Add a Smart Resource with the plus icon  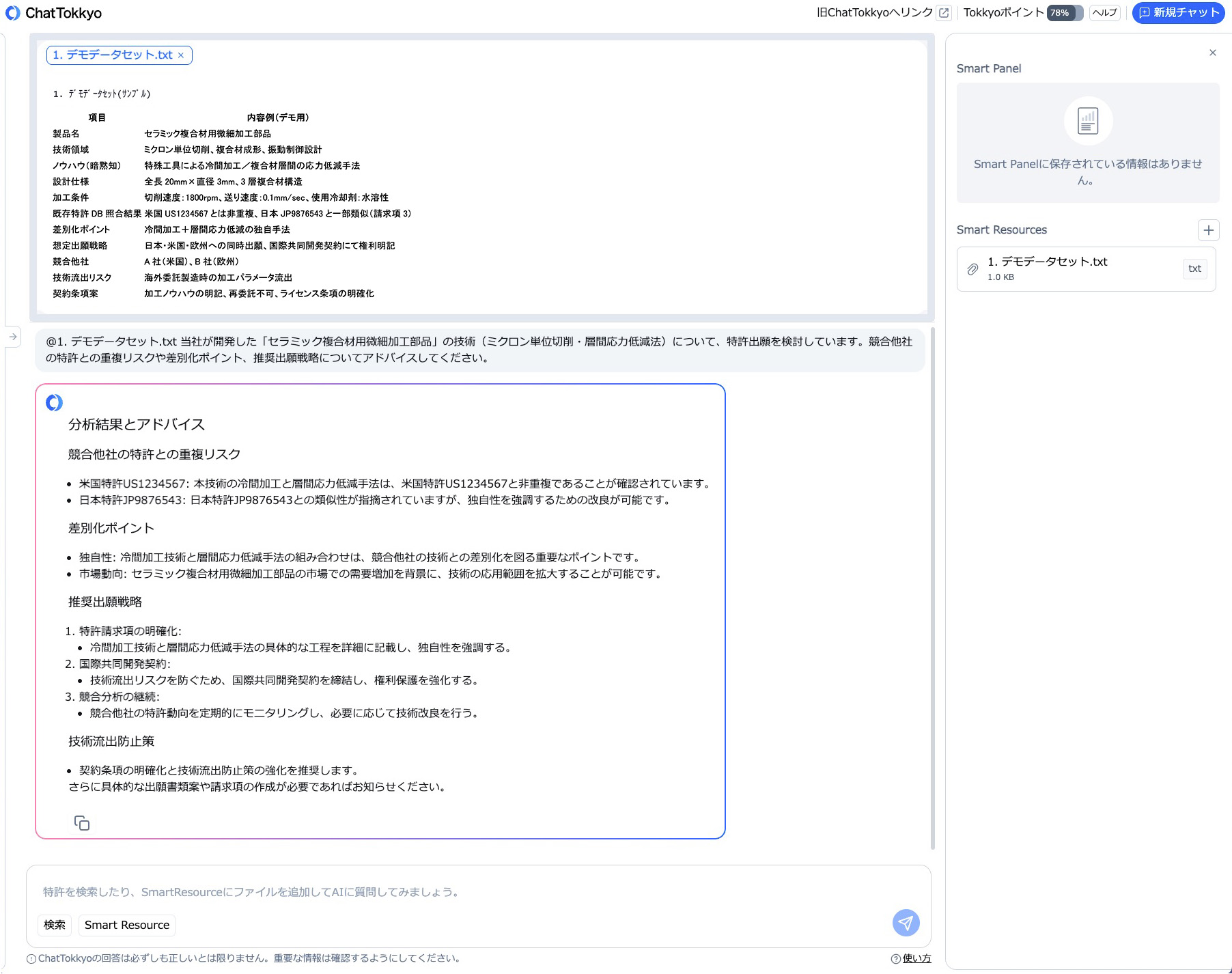pyautogui.click(x=1209, y=230)
